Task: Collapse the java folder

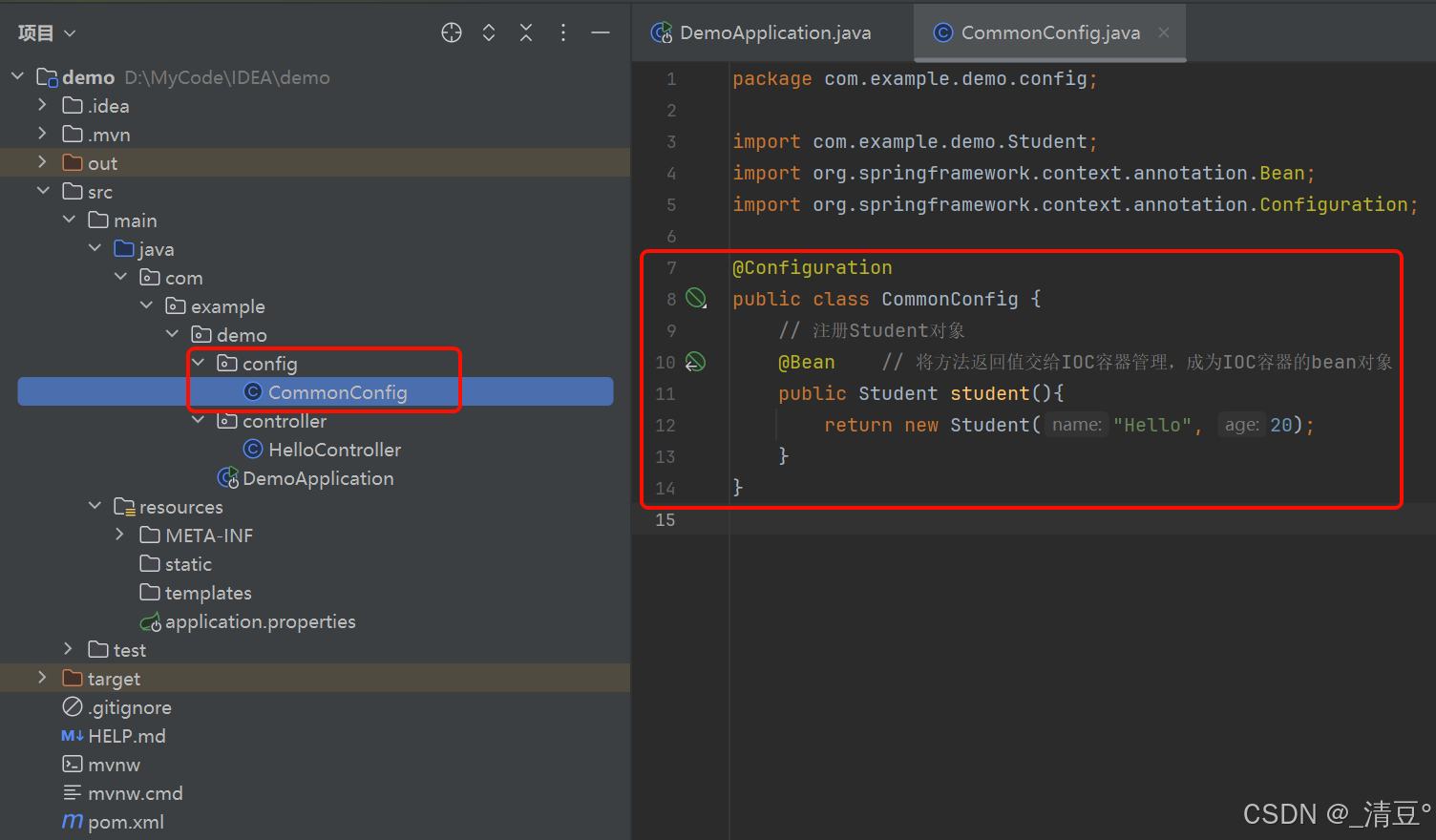Action: pos(95,247)
